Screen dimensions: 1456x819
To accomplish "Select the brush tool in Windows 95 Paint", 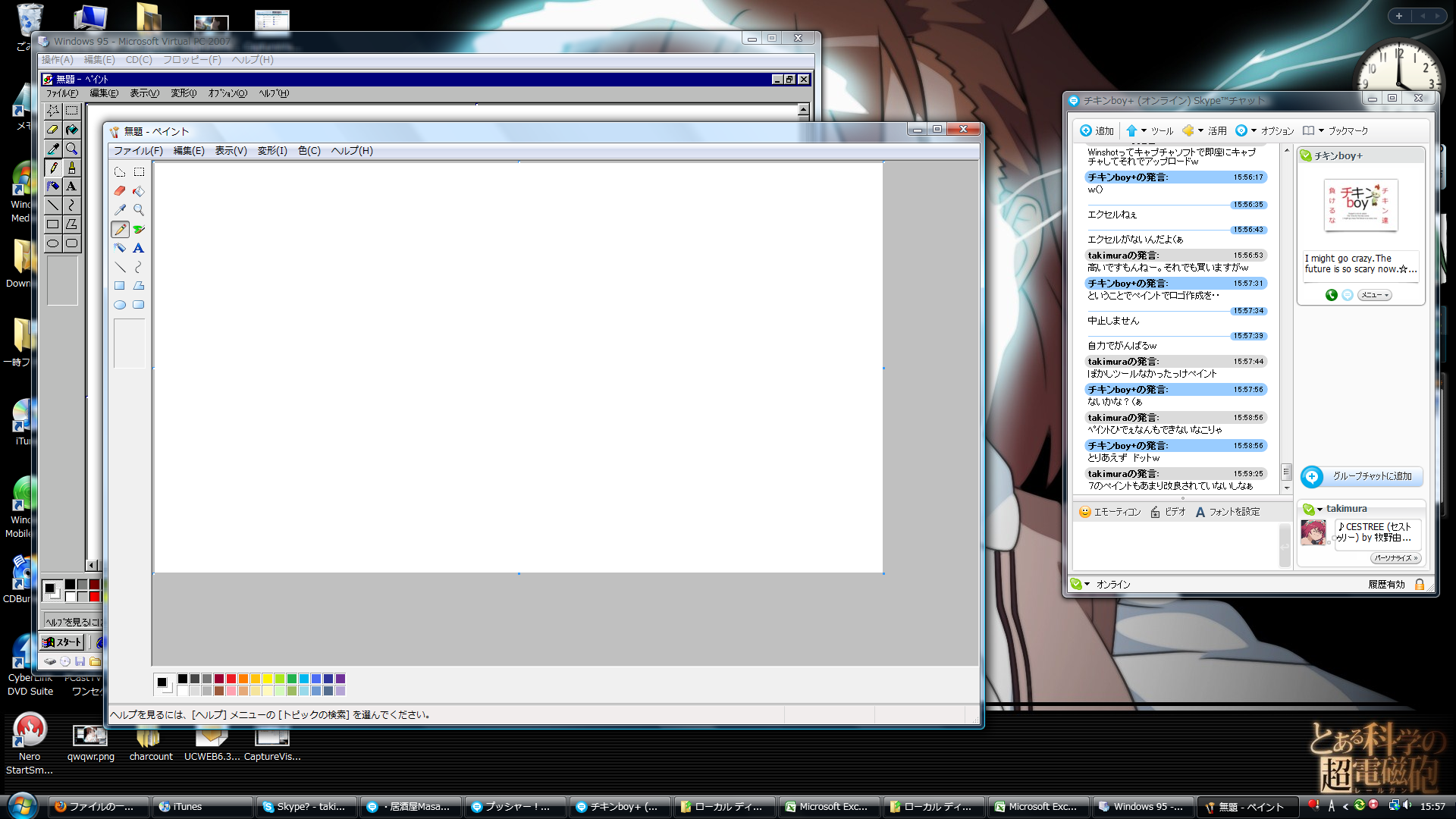I will (x=71, y=168).
